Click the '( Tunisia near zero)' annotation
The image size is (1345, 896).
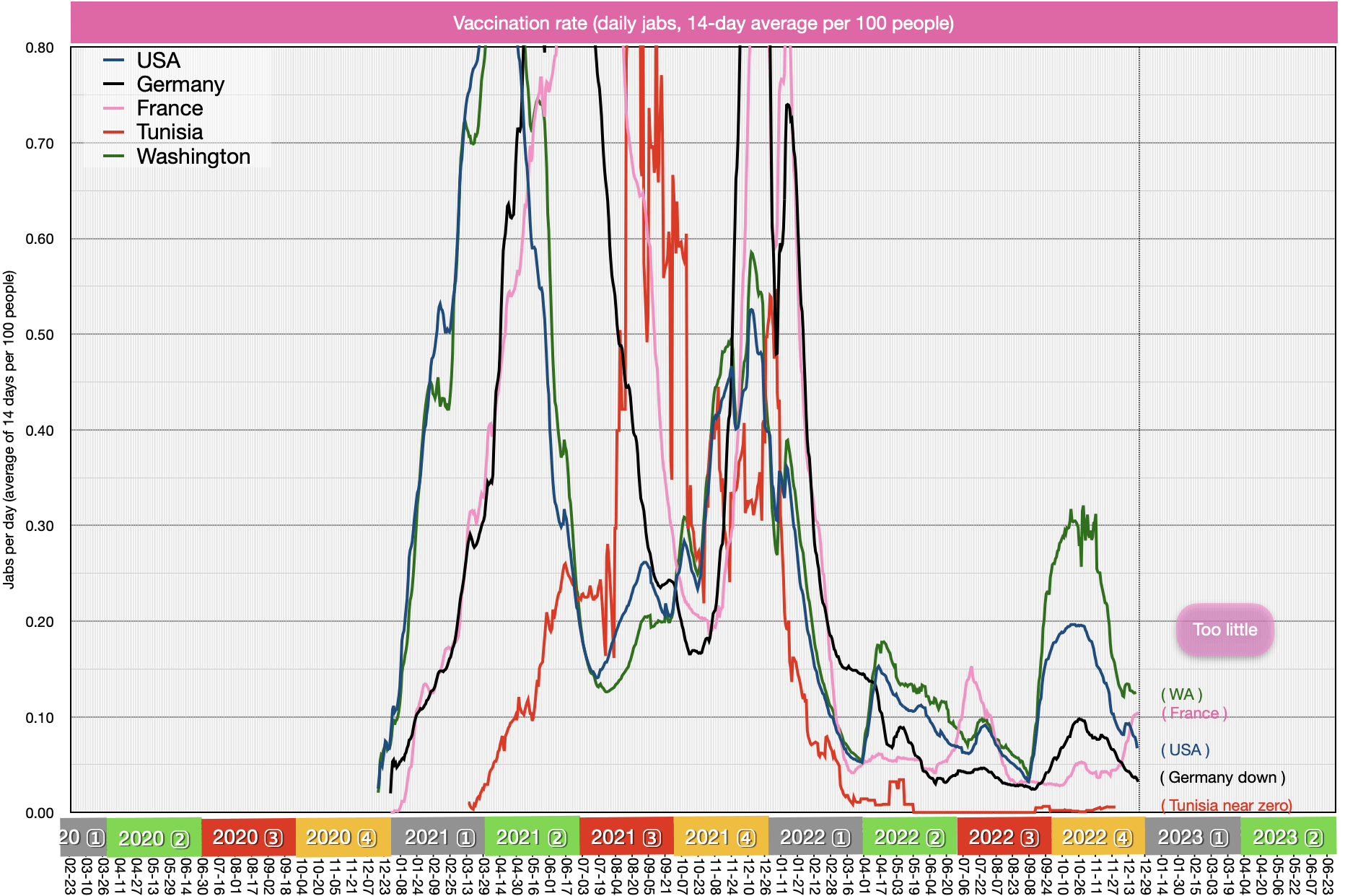point(1226,805)
